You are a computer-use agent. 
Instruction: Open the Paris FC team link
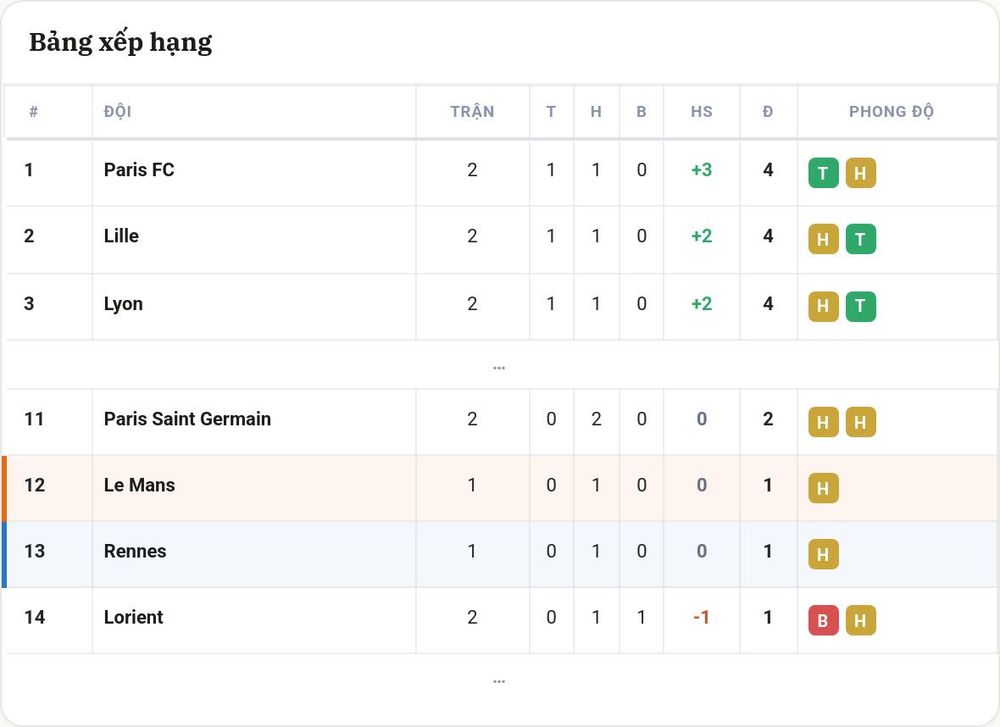[139, 170]
